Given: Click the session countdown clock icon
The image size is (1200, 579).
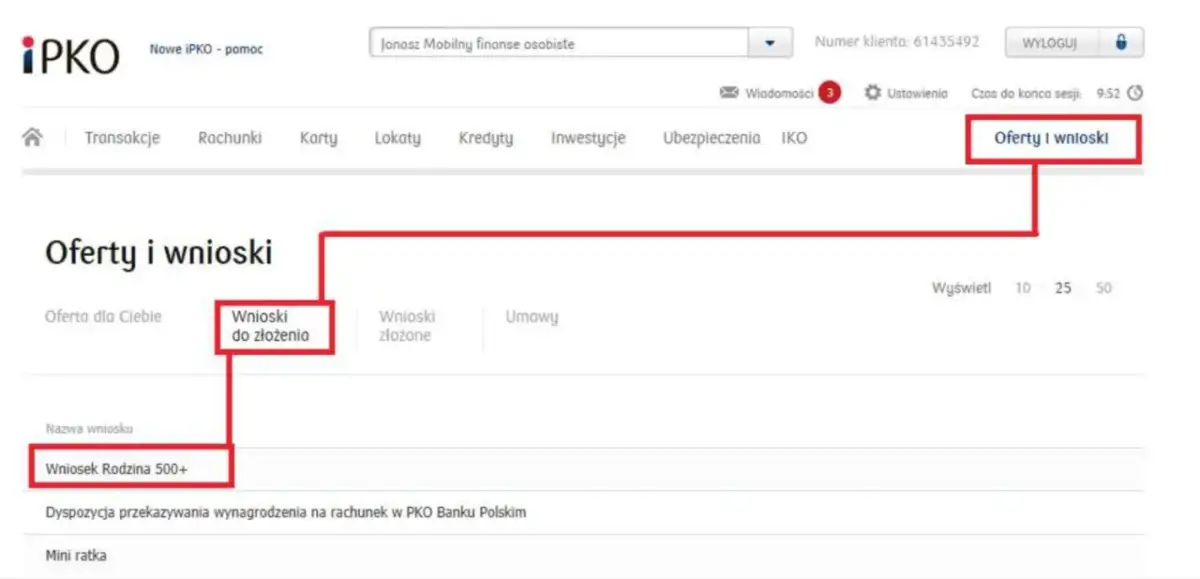Looking at the screenshot, I should [x=1135, y=92].
